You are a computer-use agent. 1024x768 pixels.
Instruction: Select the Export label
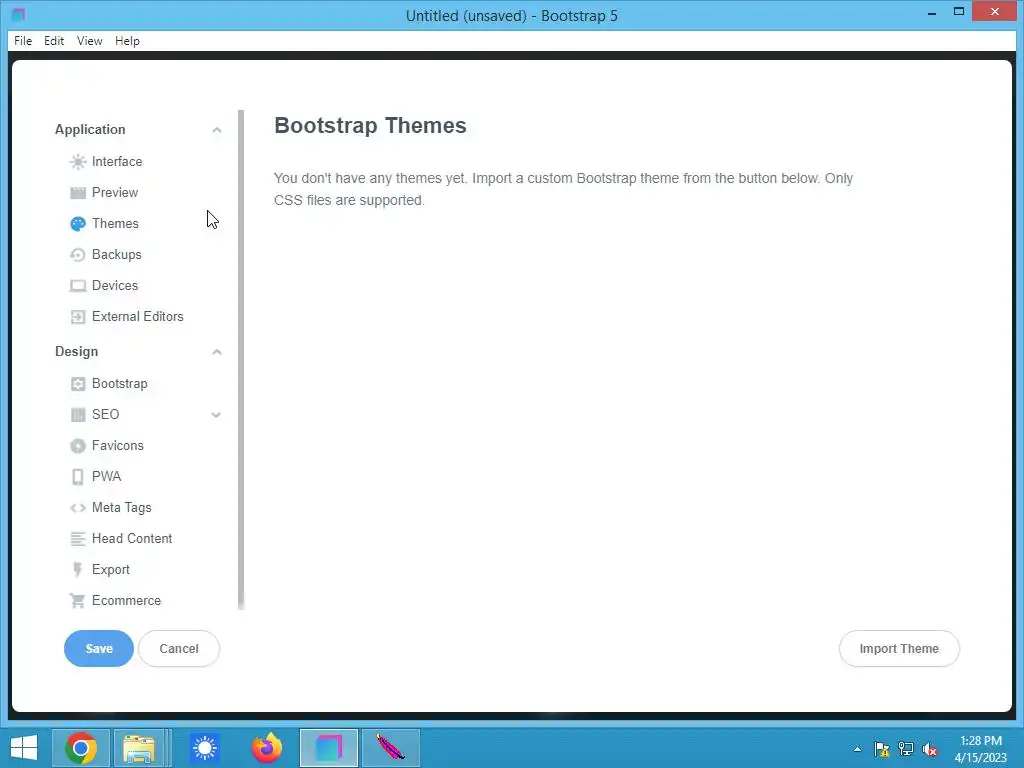coord(111,569)
